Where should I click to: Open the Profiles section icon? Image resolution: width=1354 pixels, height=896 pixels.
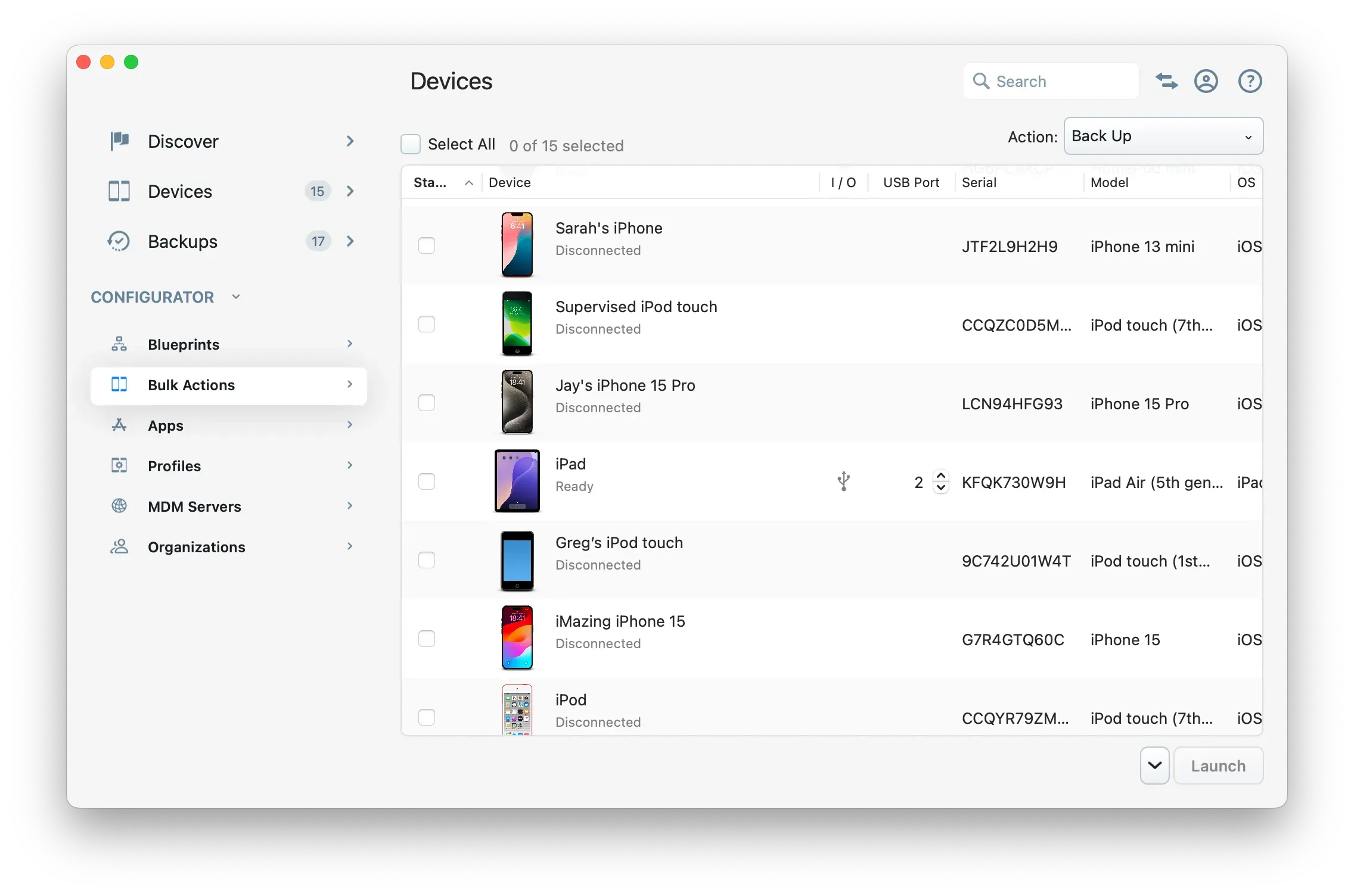[119, 465]
